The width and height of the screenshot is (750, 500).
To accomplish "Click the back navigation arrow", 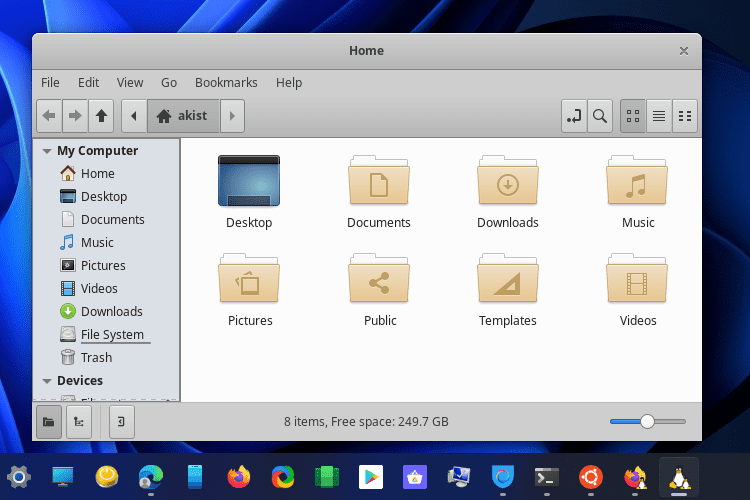I will pos(49,116).
